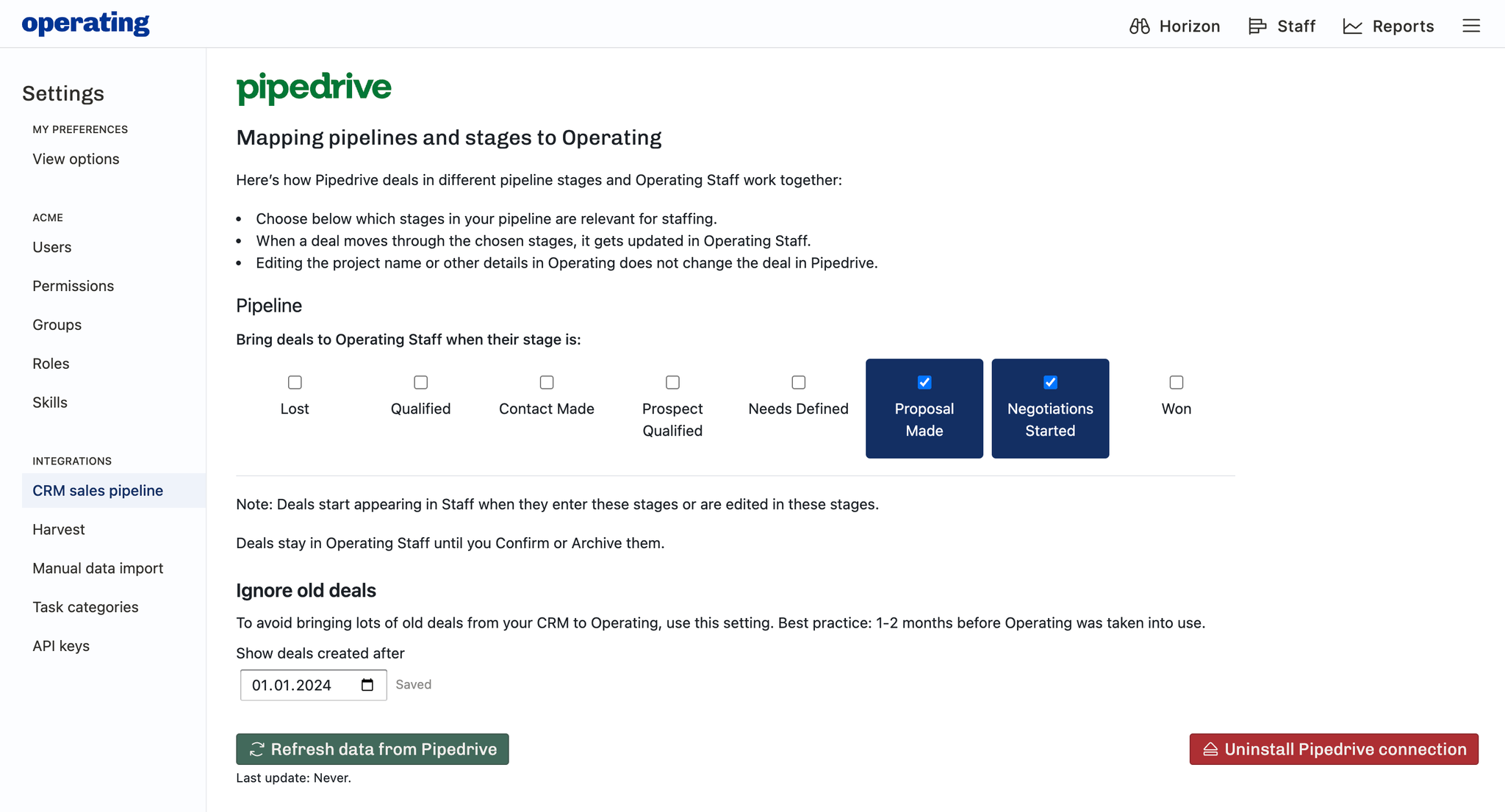Open the hamburger menu icon
This screenshot has height=812, width=1505.
coord(1470,26)
